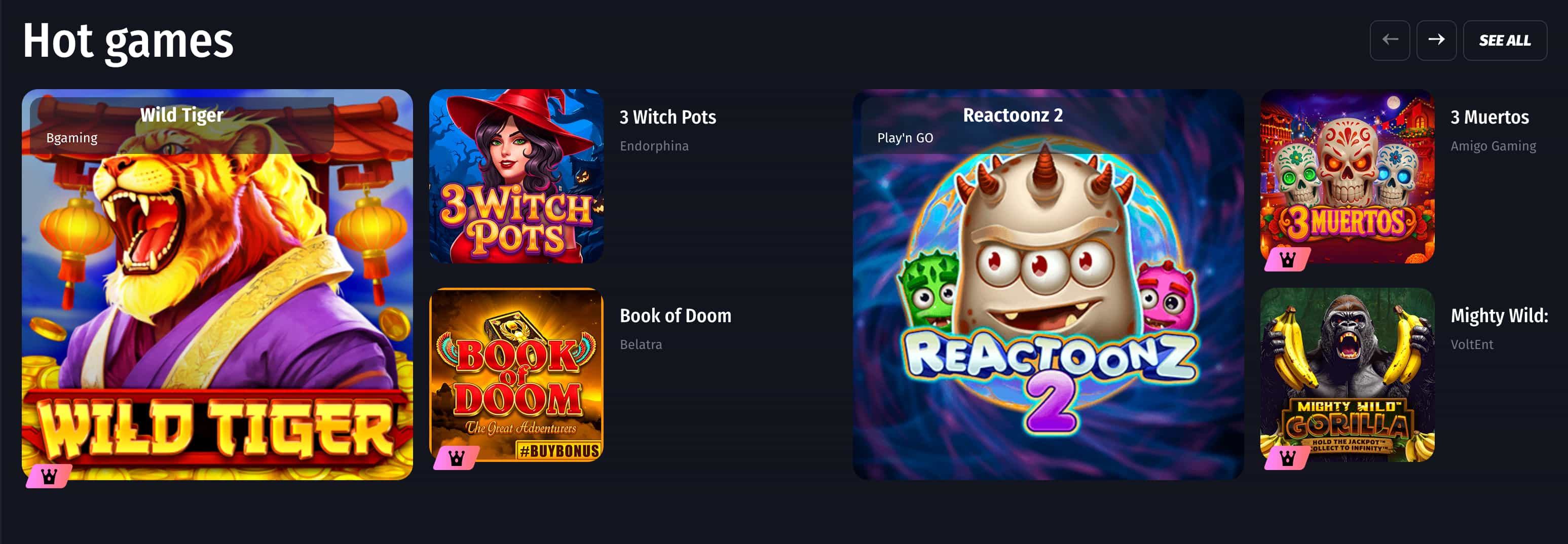Select the Endorphina provider label
1568x544 pixels.
click(654, 146)
